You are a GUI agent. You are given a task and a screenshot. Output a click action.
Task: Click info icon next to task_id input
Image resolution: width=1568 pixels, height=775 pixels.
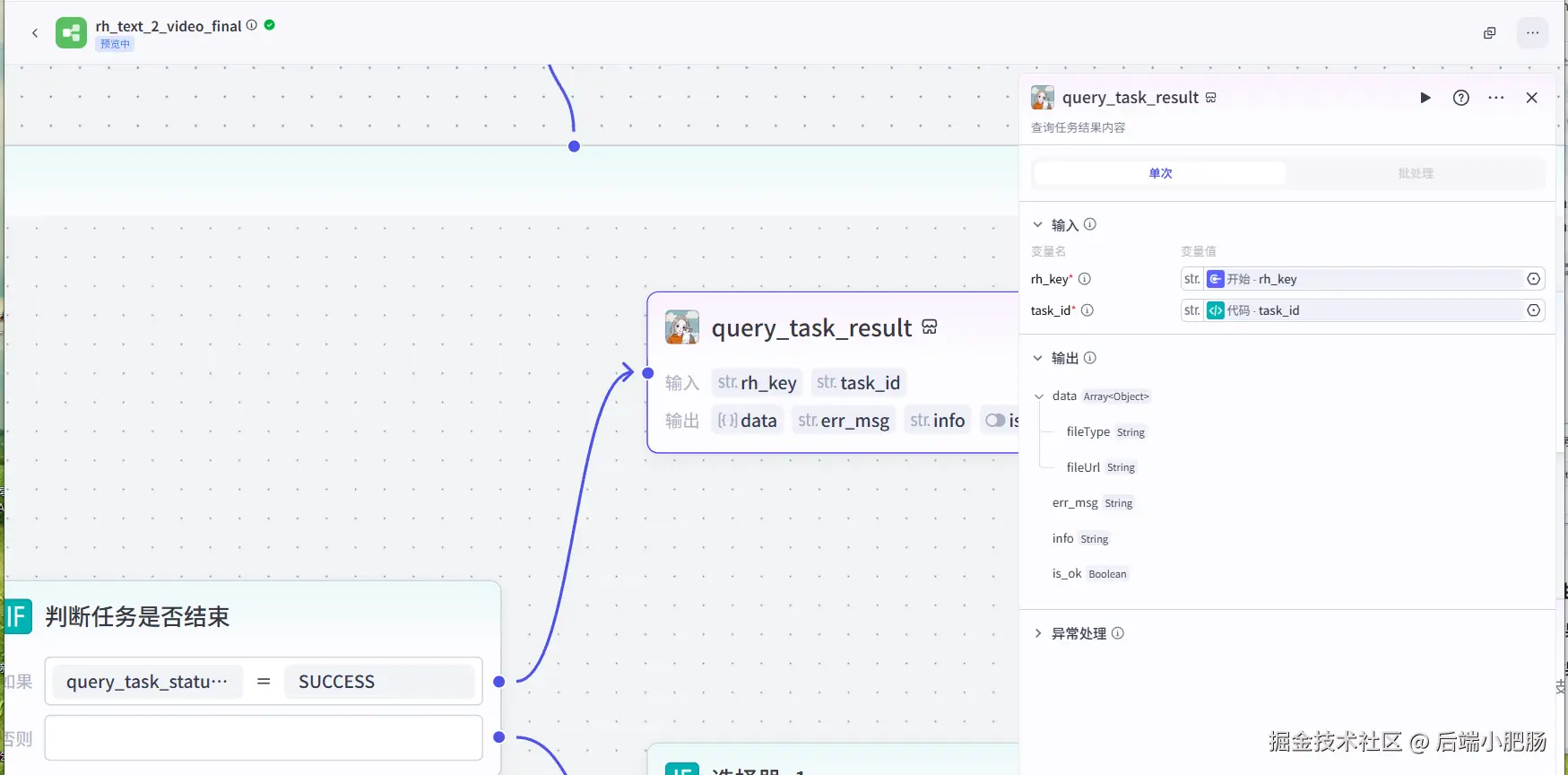point(1087,310)
